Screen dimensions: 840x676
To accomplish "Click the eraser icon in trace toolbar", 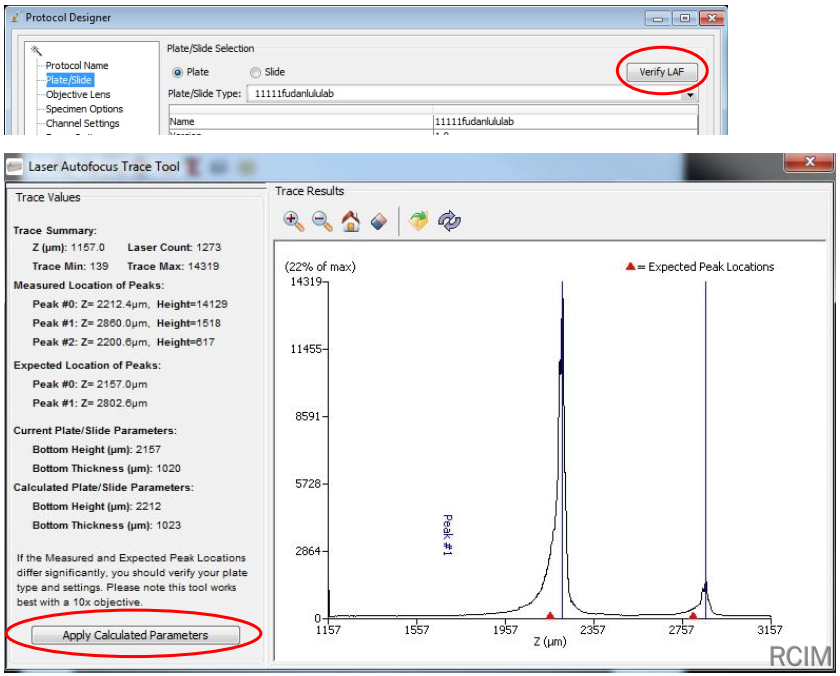I will coord(378,221).
